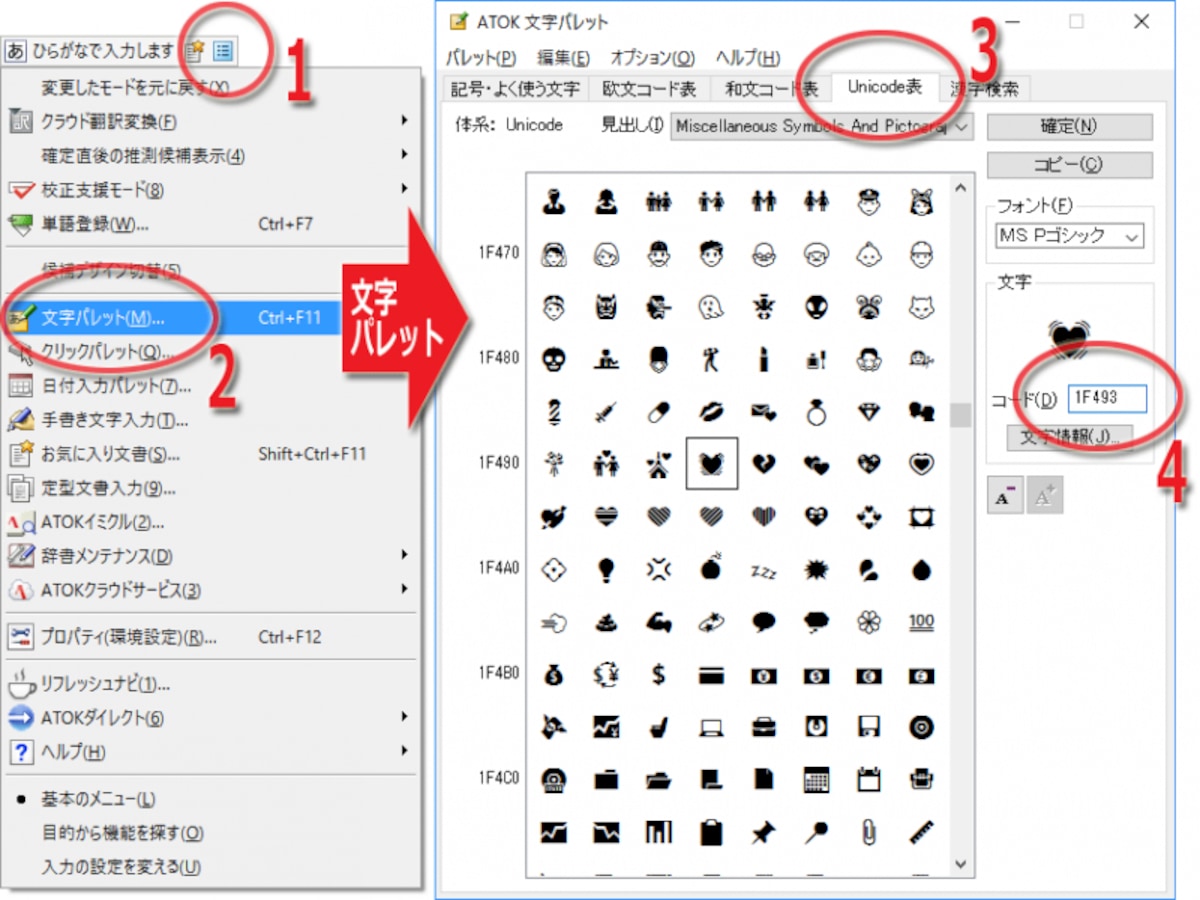Choose the light bulb character

coord(605,569)
